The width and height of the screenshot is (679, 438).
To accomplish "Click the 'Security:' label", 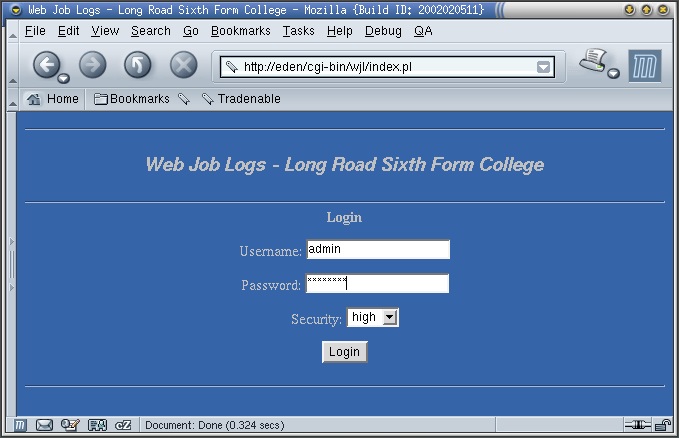I will coord(317,319).
